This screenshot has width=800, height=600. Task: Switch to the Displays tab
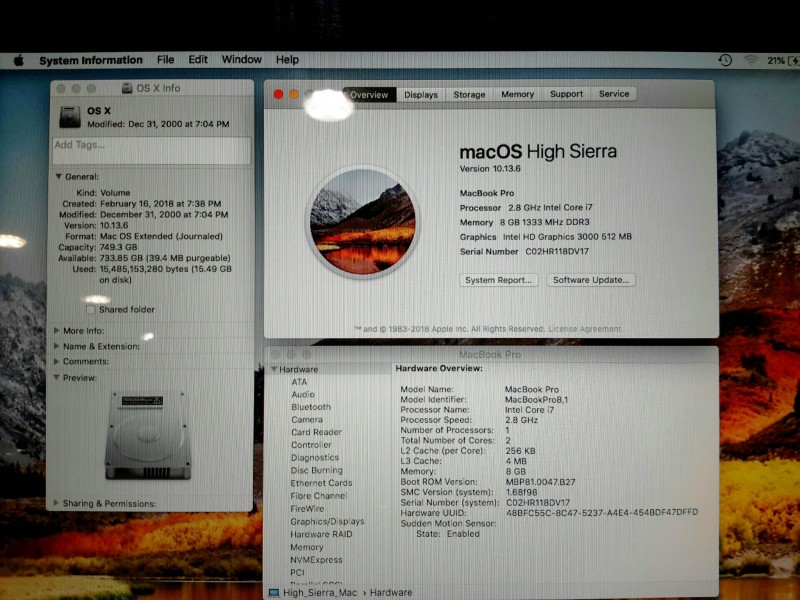pyautogui.click(x=421, y=95)
